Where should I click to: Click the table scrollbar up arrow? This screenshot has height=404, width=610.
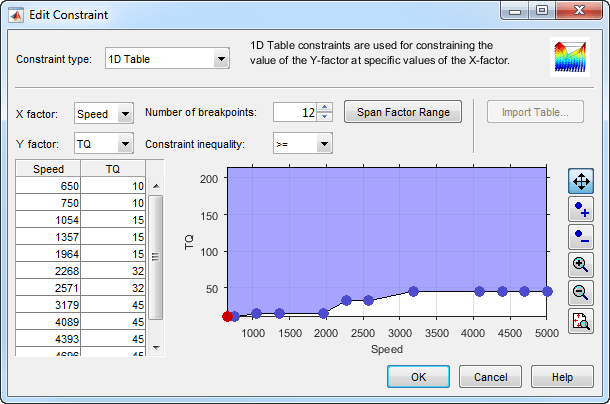156,186
